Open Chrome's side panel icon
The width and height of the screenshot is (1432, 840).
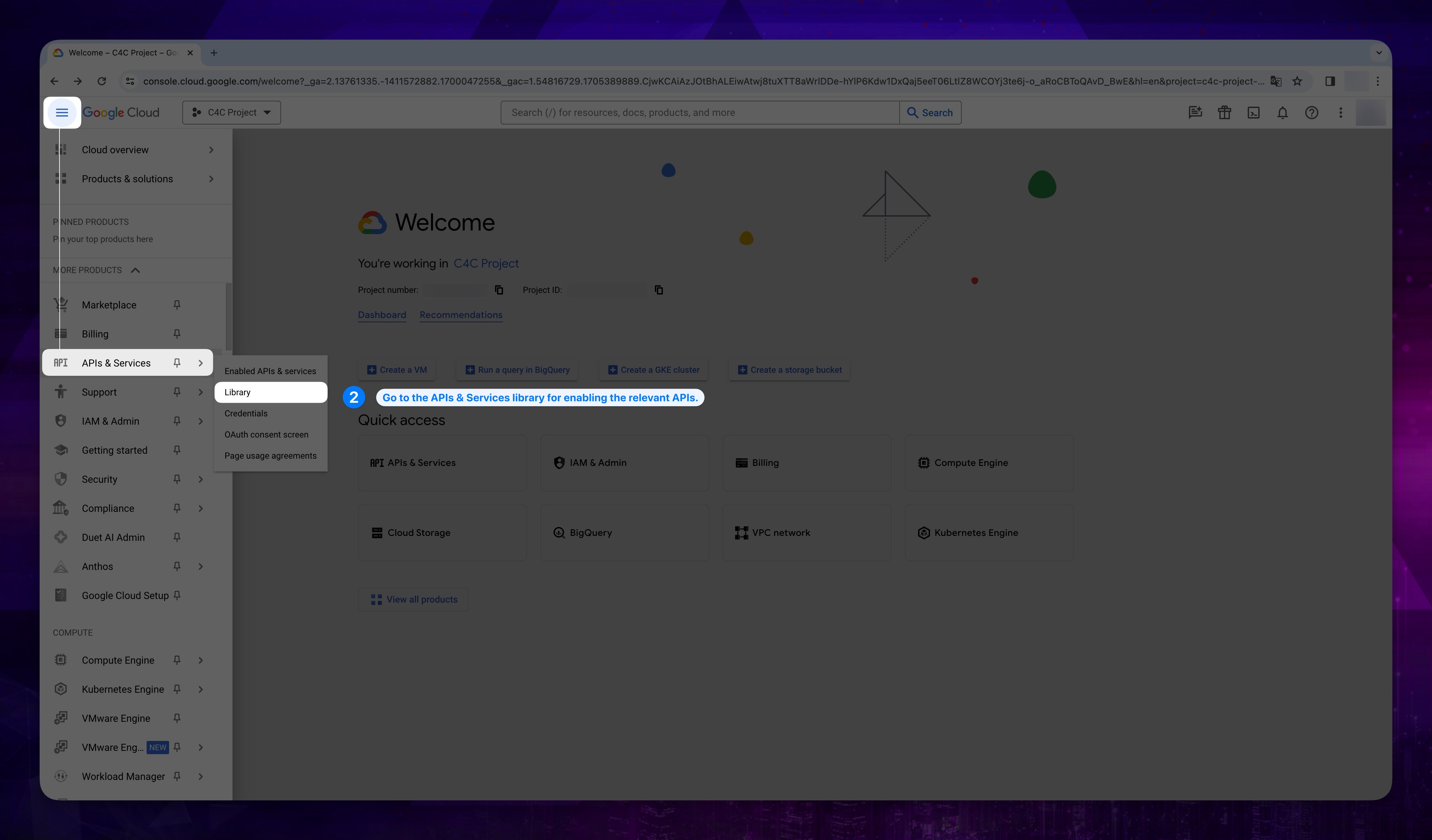[1330, 81]
